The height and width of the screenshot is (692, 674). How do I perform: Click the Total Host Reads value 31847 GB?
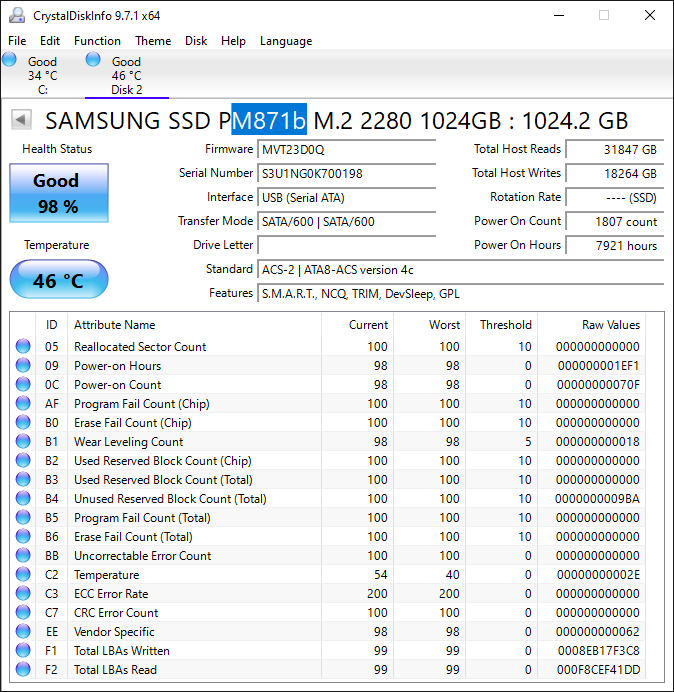[614, 150]
